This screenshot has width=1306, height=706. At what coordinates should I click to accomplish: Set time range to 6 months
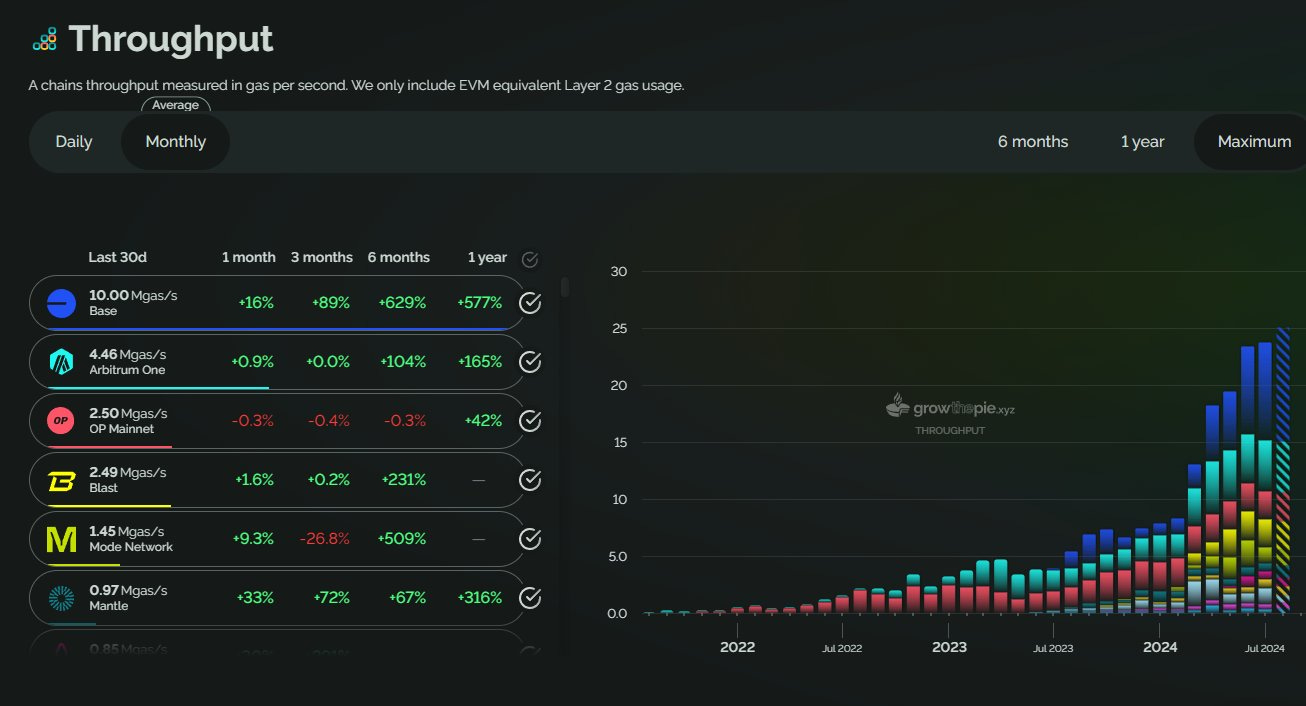pyautogui.click(x=1032, y=141)
